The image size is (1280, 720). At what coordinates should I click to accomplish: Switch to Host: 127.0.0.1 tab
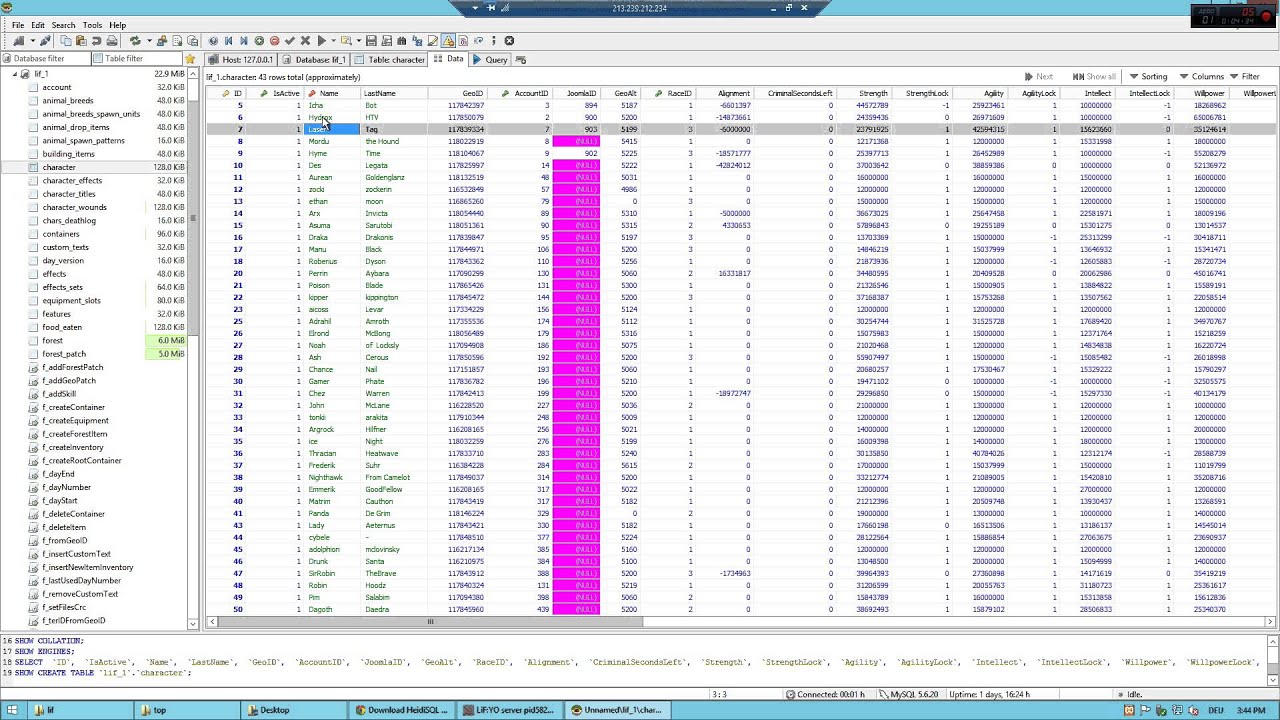coord(241,60)
